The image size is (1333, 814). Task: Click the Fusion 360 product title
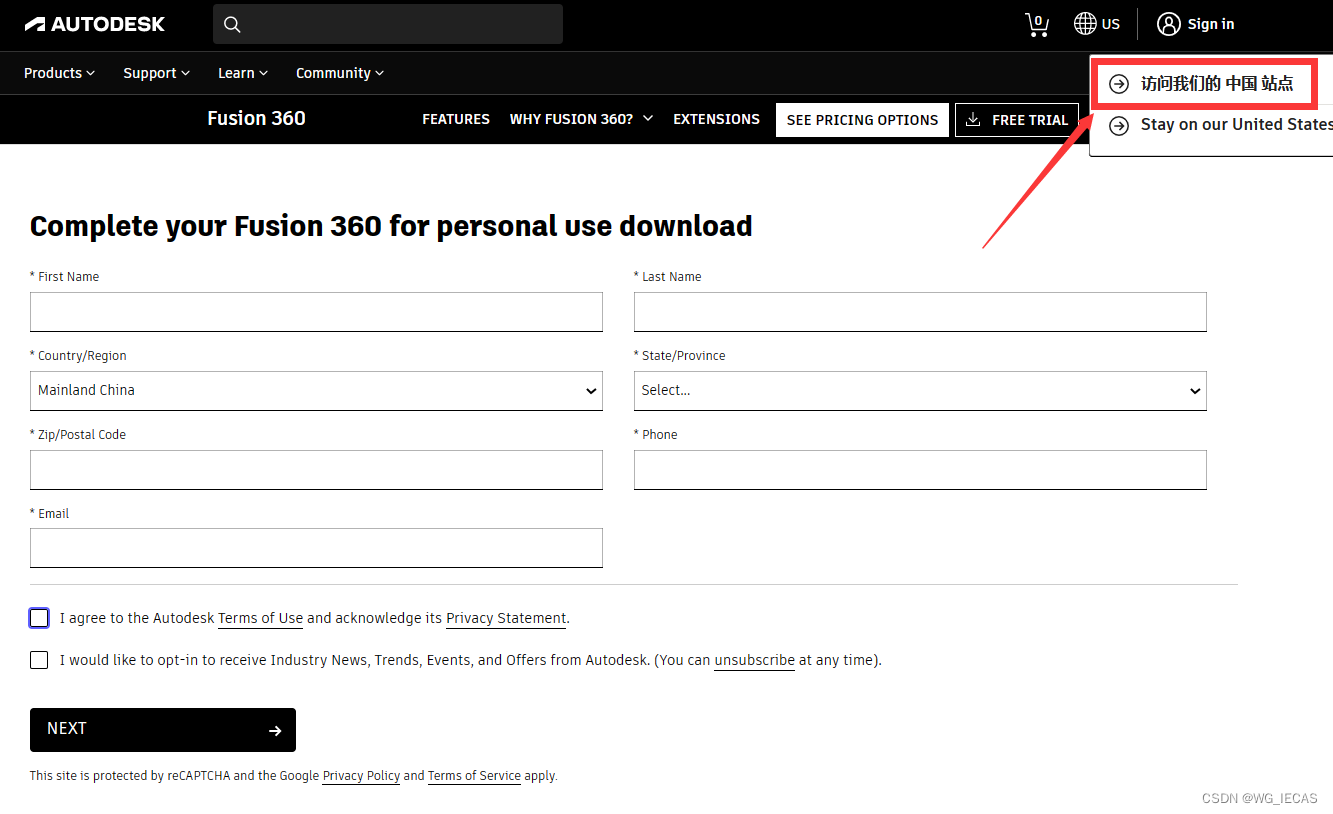tap(256, 118)
